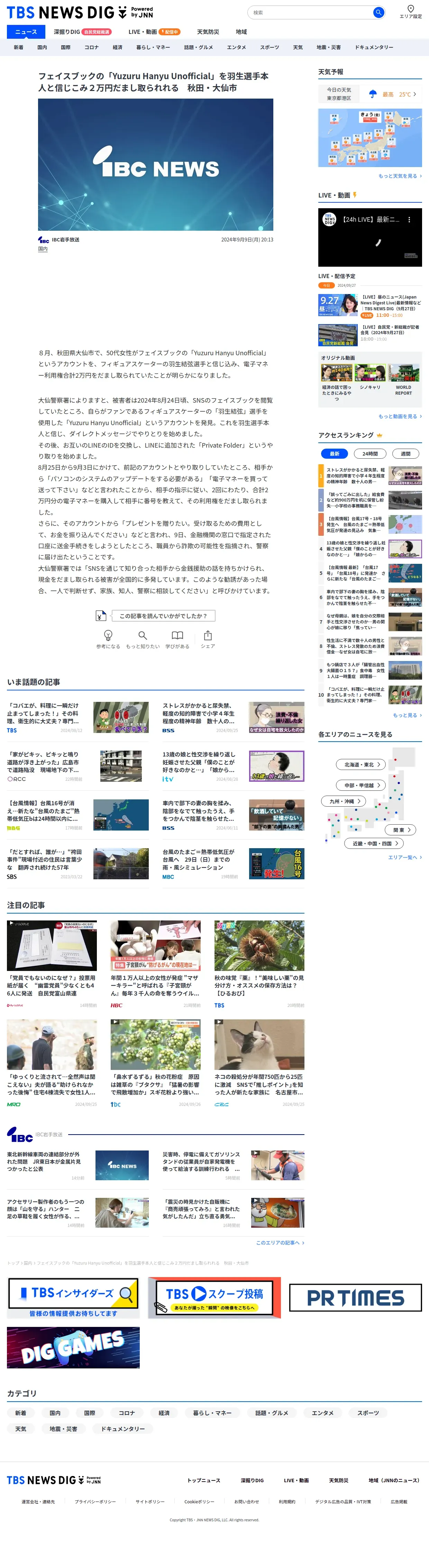The height and width of the screenshot is (1568, 429).
Task: Click the 学びがある book icon
Action: (177, 635)
